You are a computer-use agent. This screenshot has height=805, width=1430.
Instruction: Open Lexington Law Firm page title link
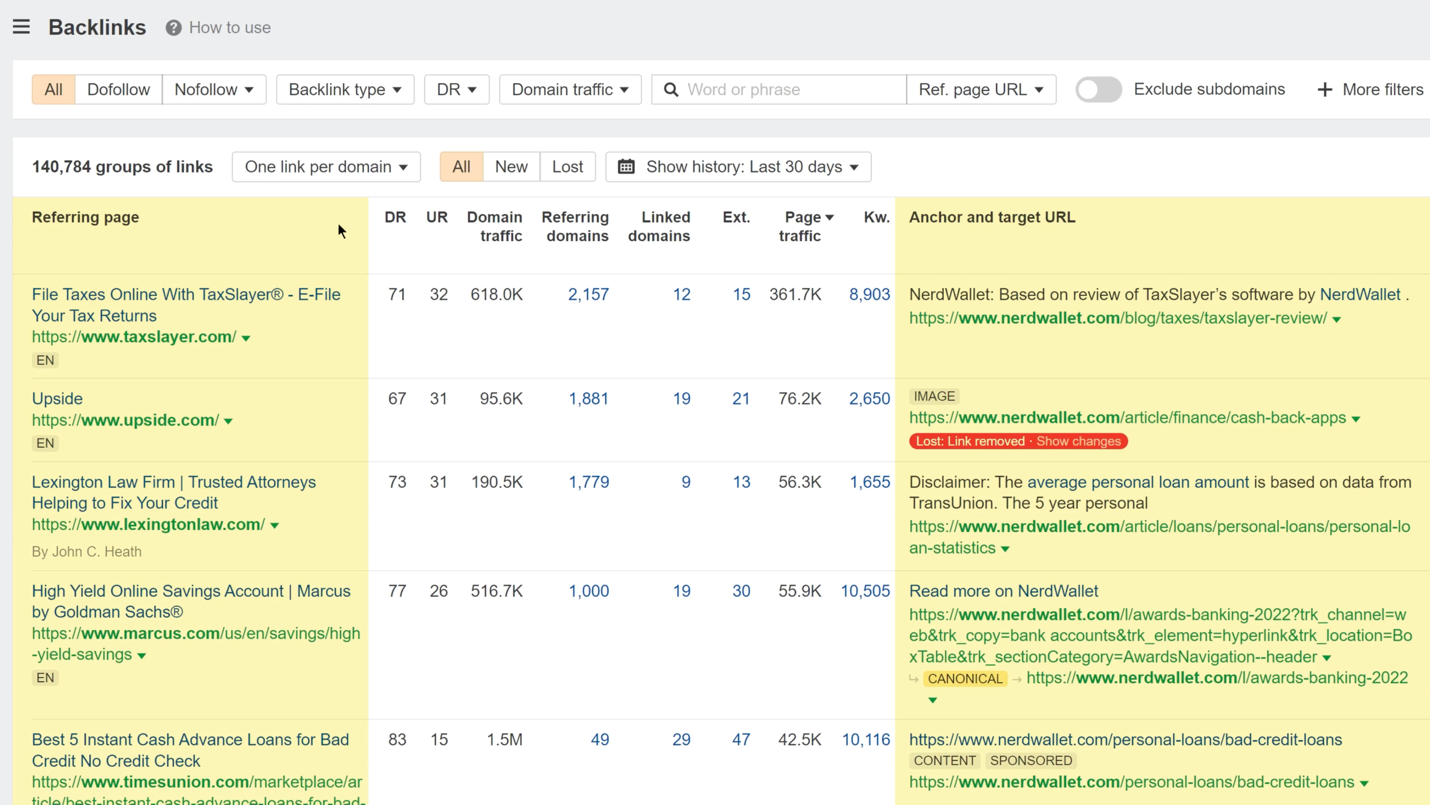(174, 493)
